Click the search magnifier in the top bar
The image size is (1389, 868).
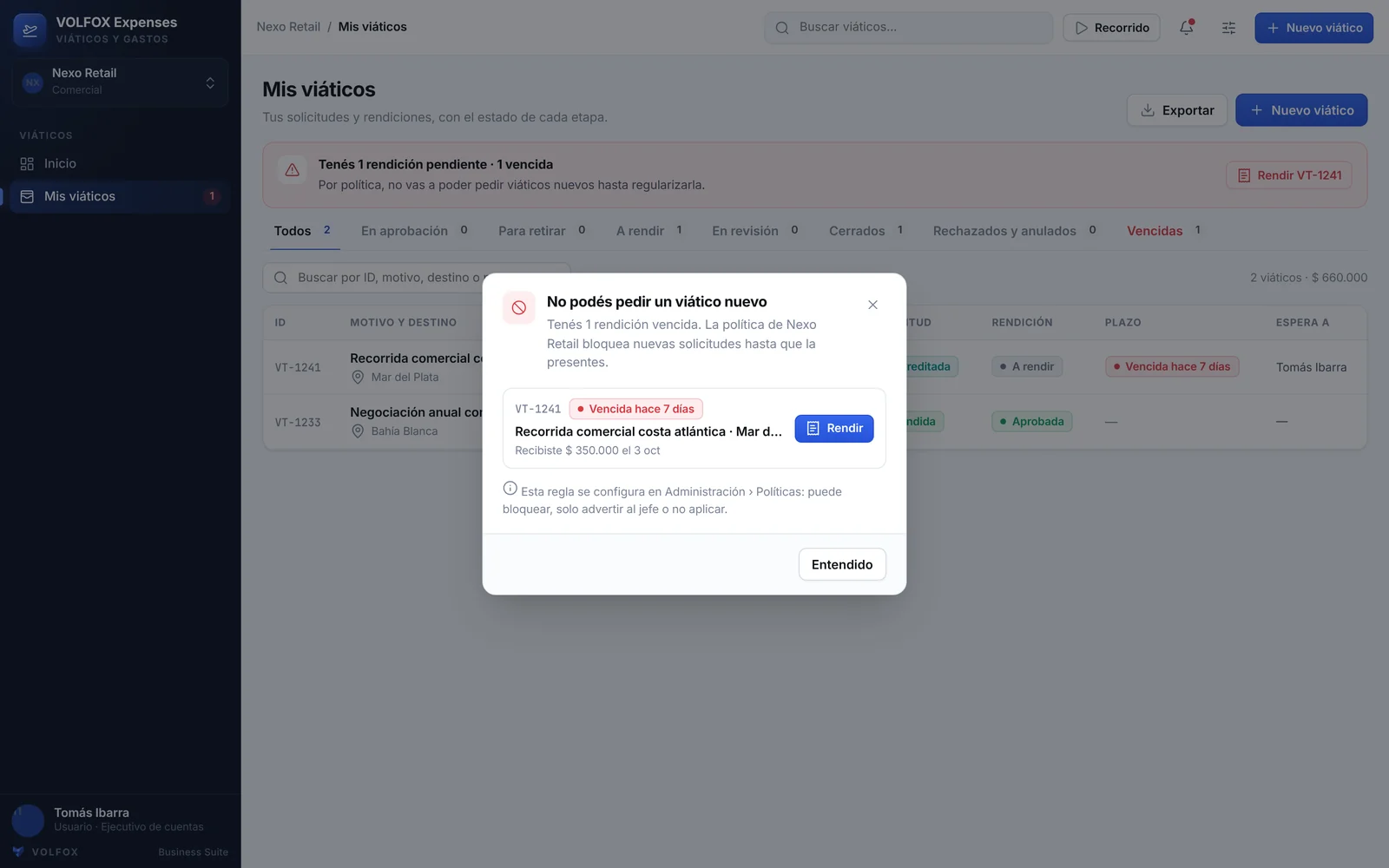point(782,28)
